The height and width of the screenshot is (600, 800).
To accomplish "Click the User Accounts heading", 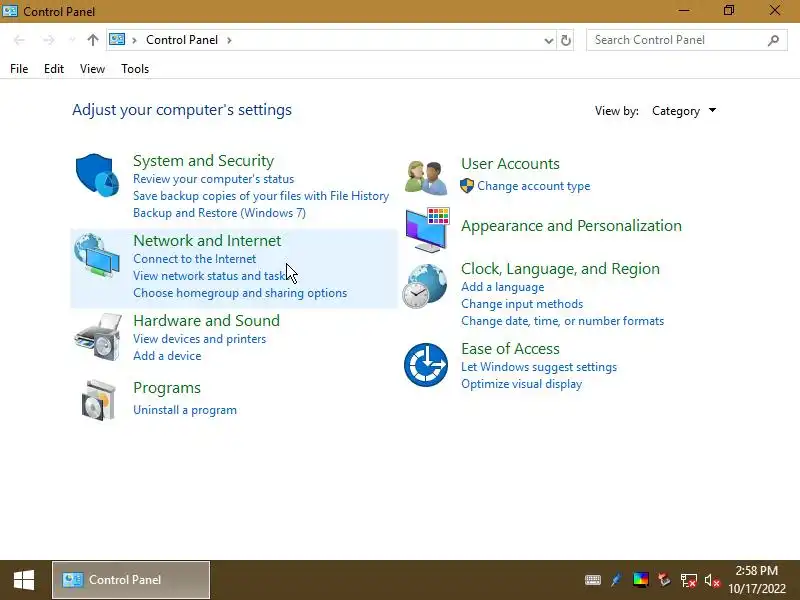I will (510, 164).
